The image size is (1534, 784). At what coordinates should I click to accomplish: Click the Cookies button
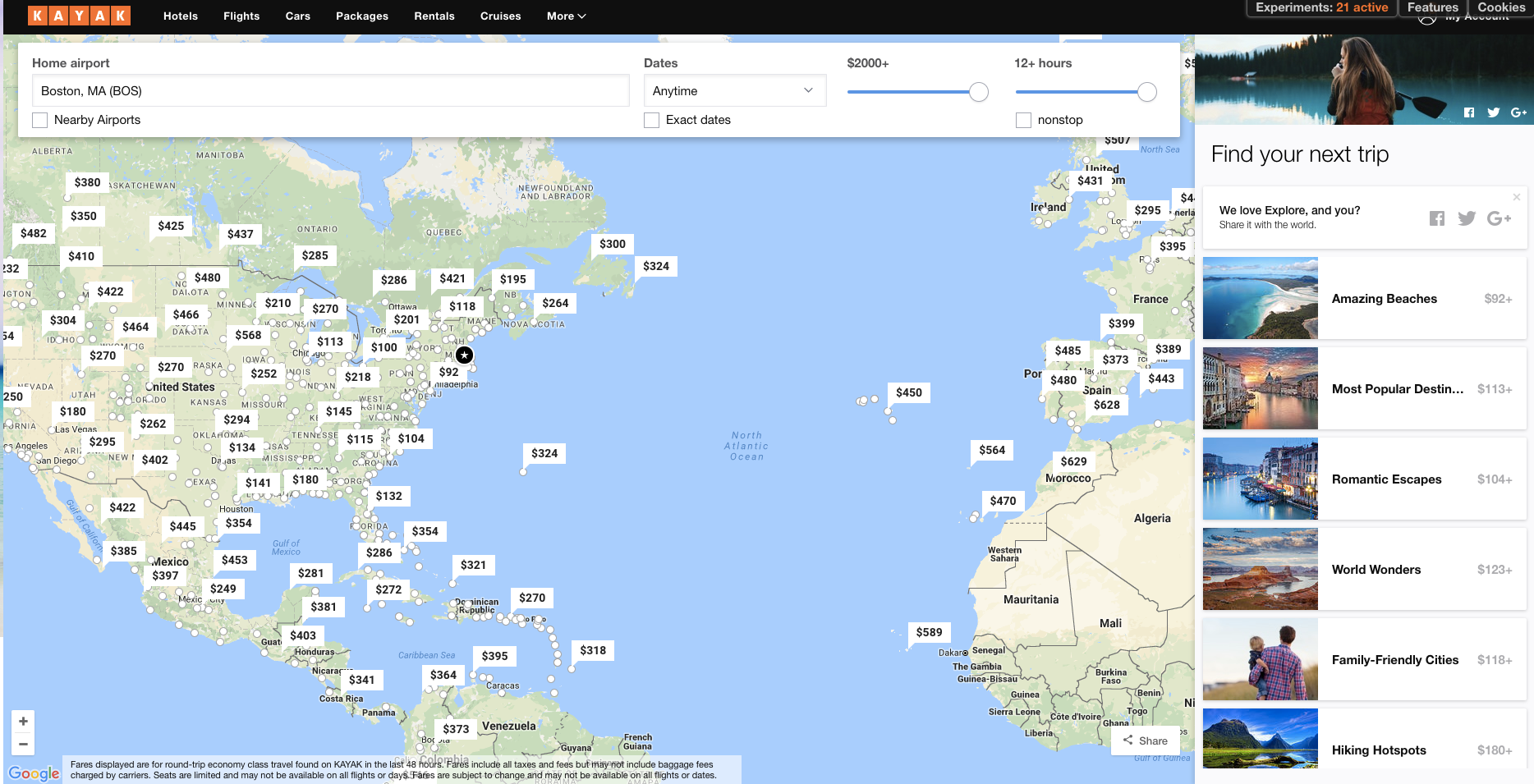pos(1501,7)
